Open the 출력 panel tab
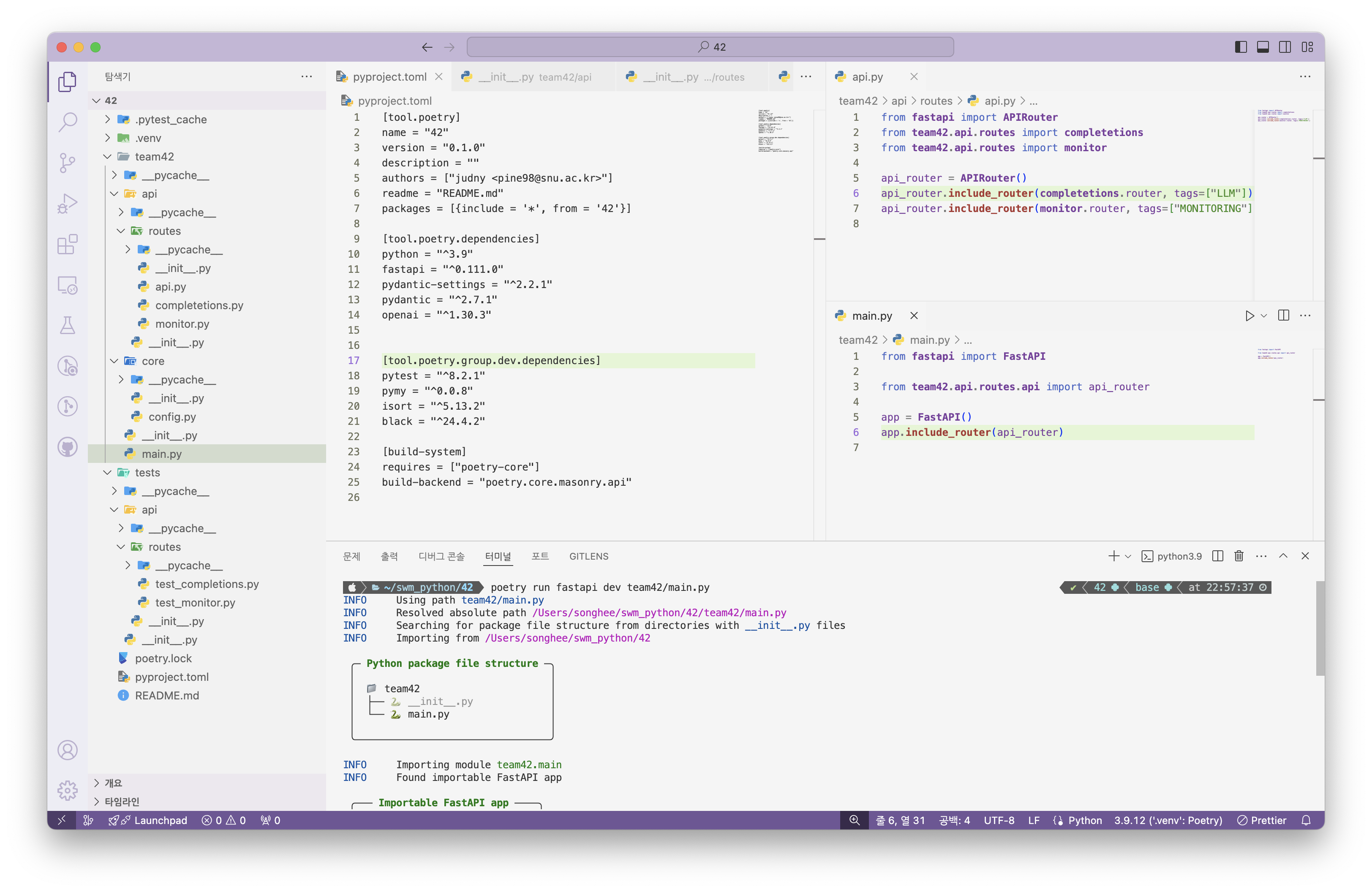 [389, 556]
